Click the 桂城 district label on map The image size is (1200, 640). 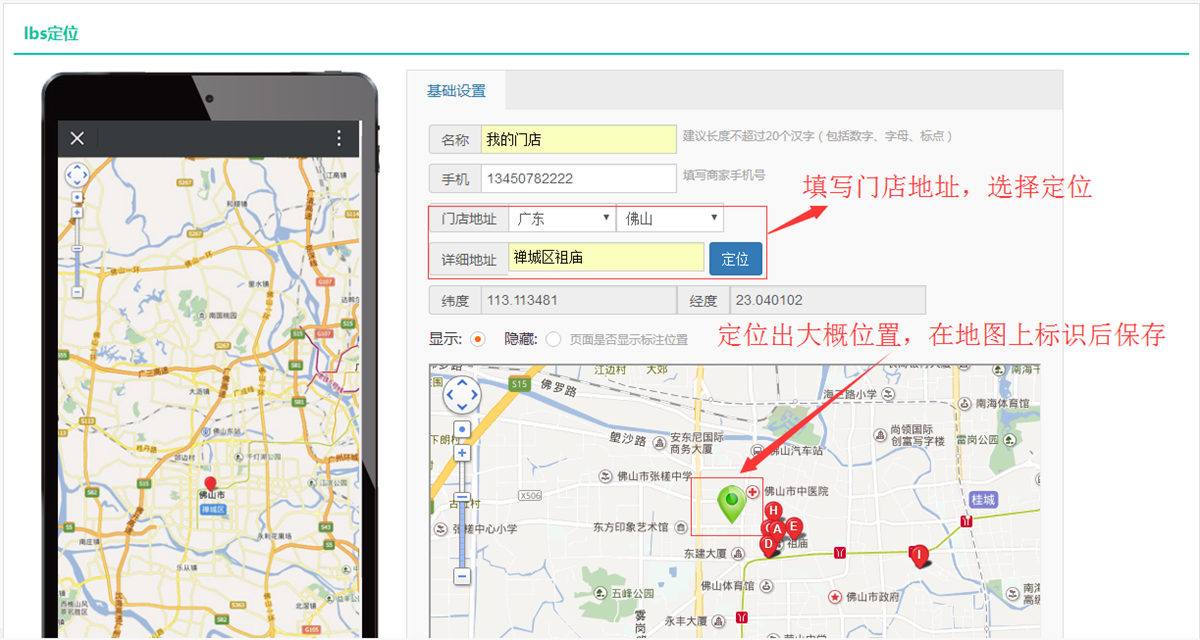click(983, 500)
